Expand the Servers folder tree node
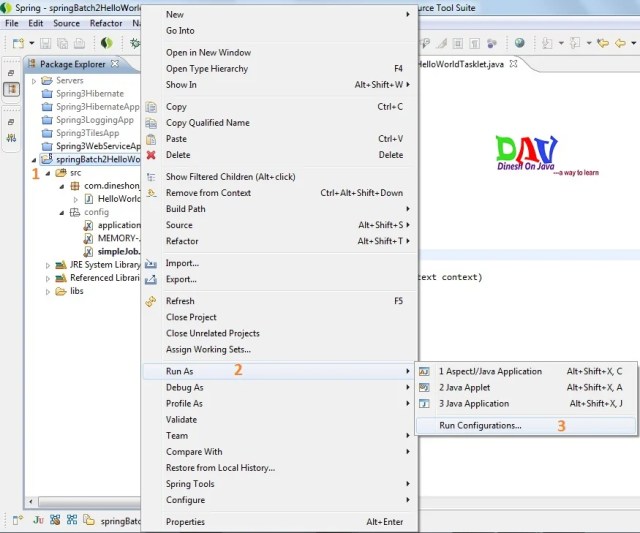 34,81
